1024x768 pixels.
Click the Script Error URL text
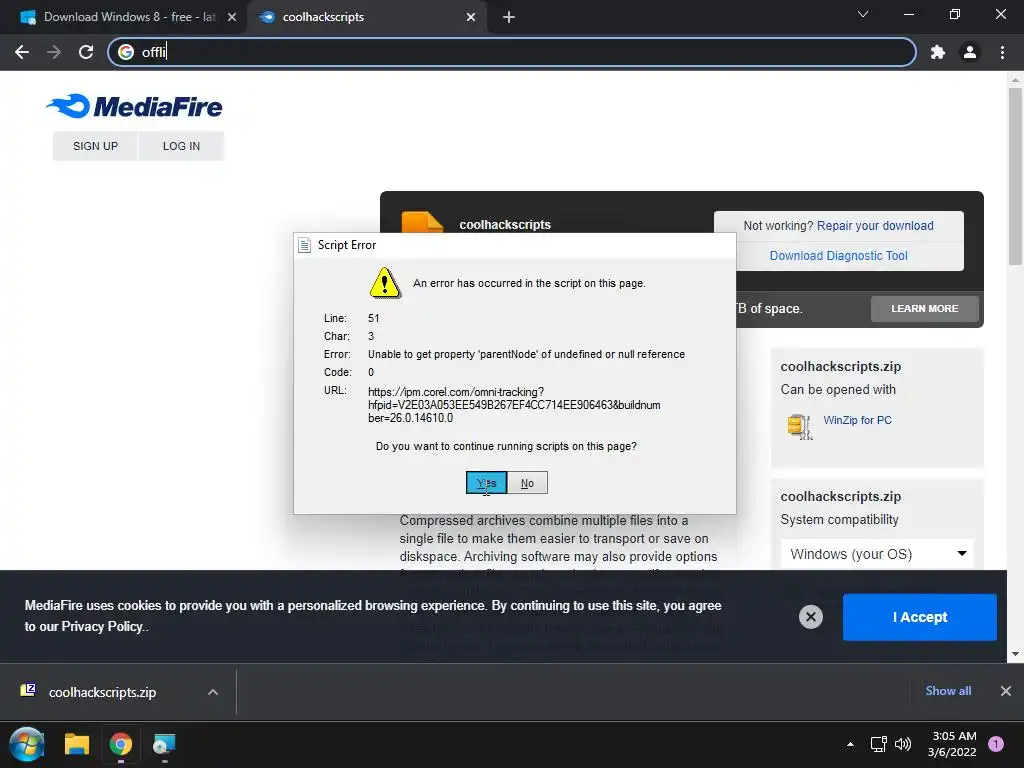pyautogui.click(x=514, y=405)
